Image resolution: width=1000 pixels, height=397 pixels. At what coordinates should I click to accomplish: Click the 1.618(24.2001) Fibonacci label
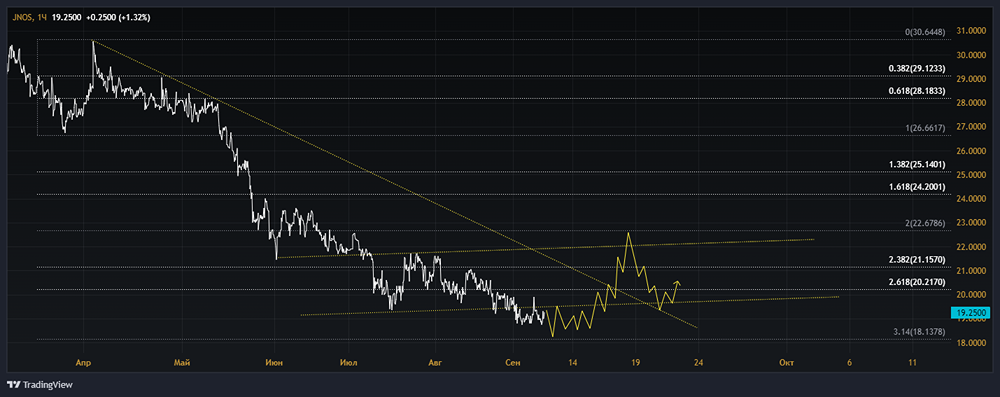(x=917, y=187)
